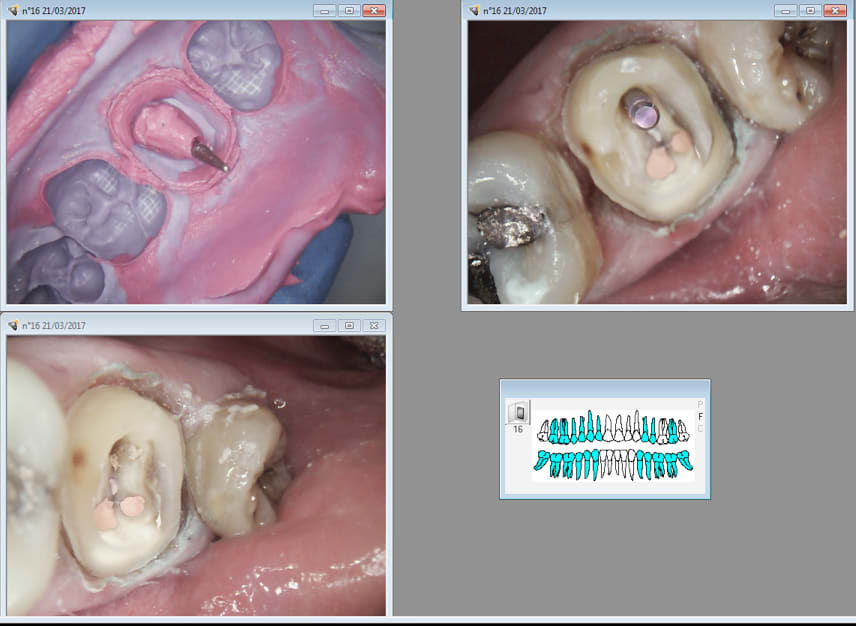Maximize the top-right tooth photo window
856x626 pixels.
(809, 10)
